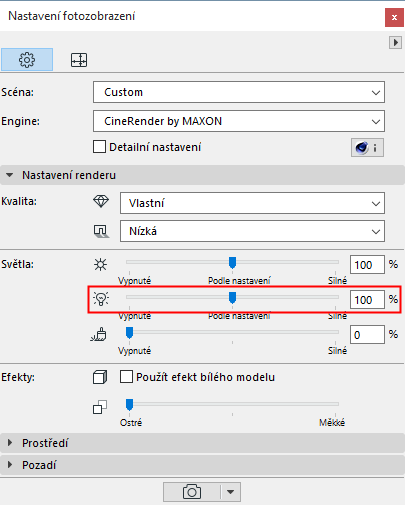The width and height of the screenshot is (405, 505).
Task: Switch to the size dimensions tab
Action: point(79,60)
